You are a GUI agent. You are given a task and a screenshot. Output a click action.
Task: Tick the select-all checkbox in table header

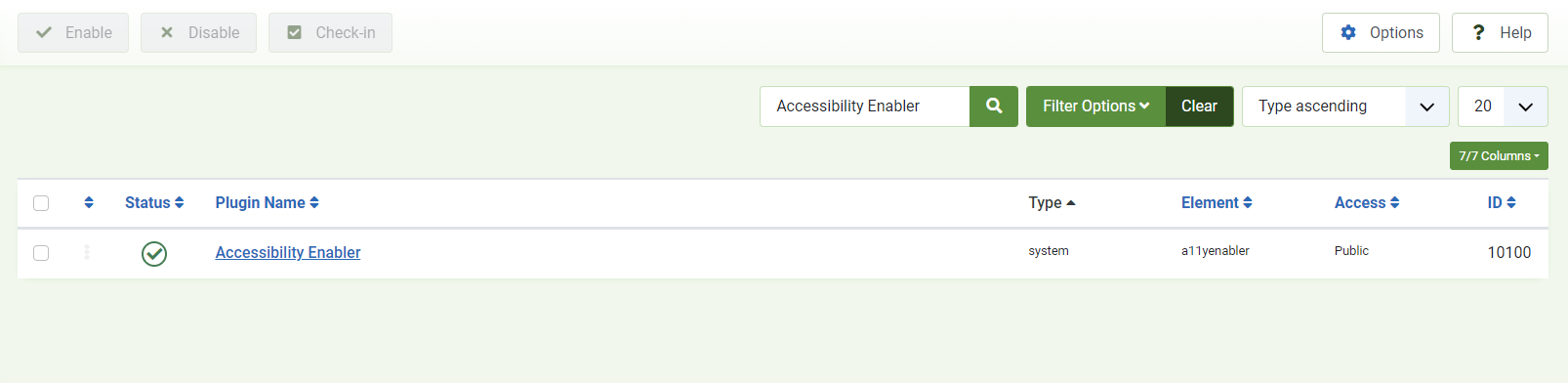point(41,203)
